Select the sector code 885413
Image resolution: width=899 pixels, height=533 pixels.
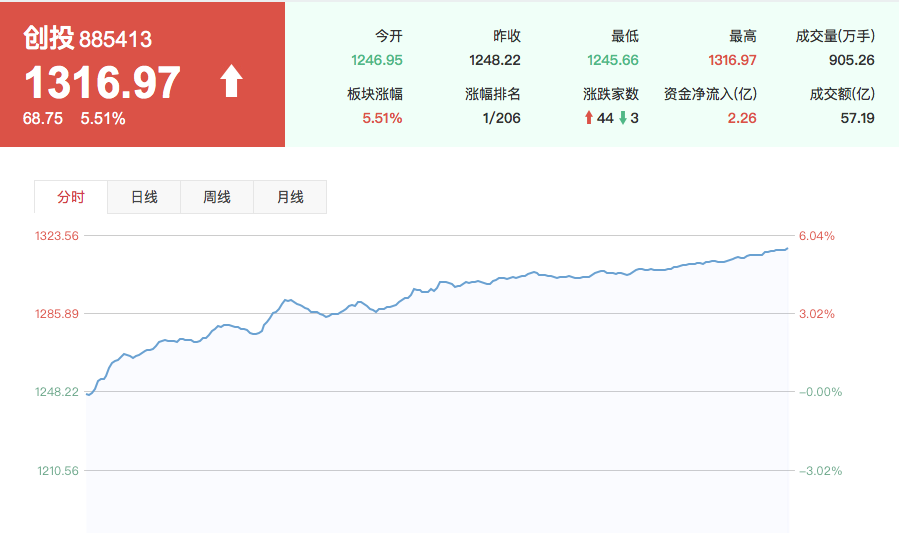(115, 40)
